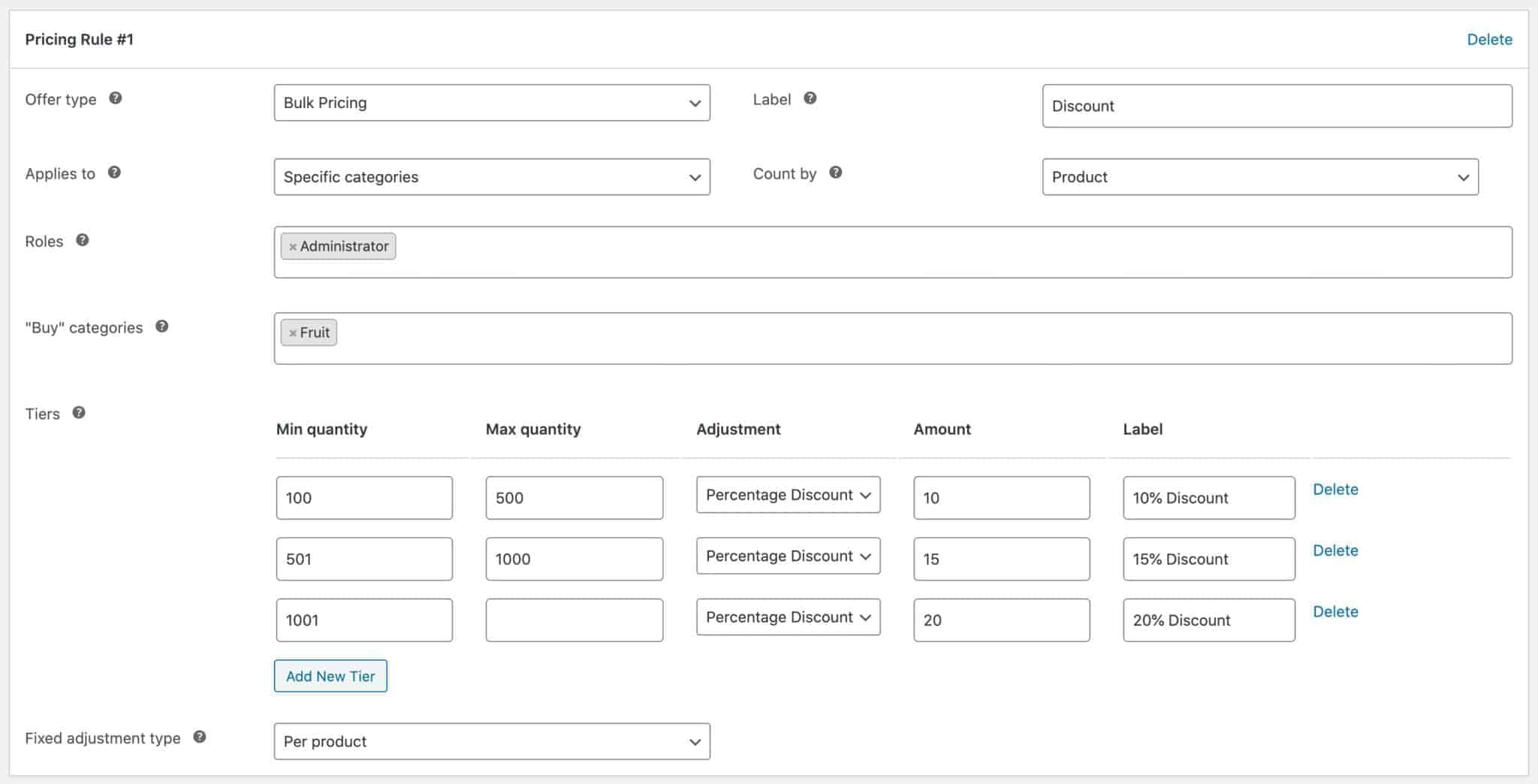
Task: Click the help icon next to Tiers
Action: click(x=79, y=413)
